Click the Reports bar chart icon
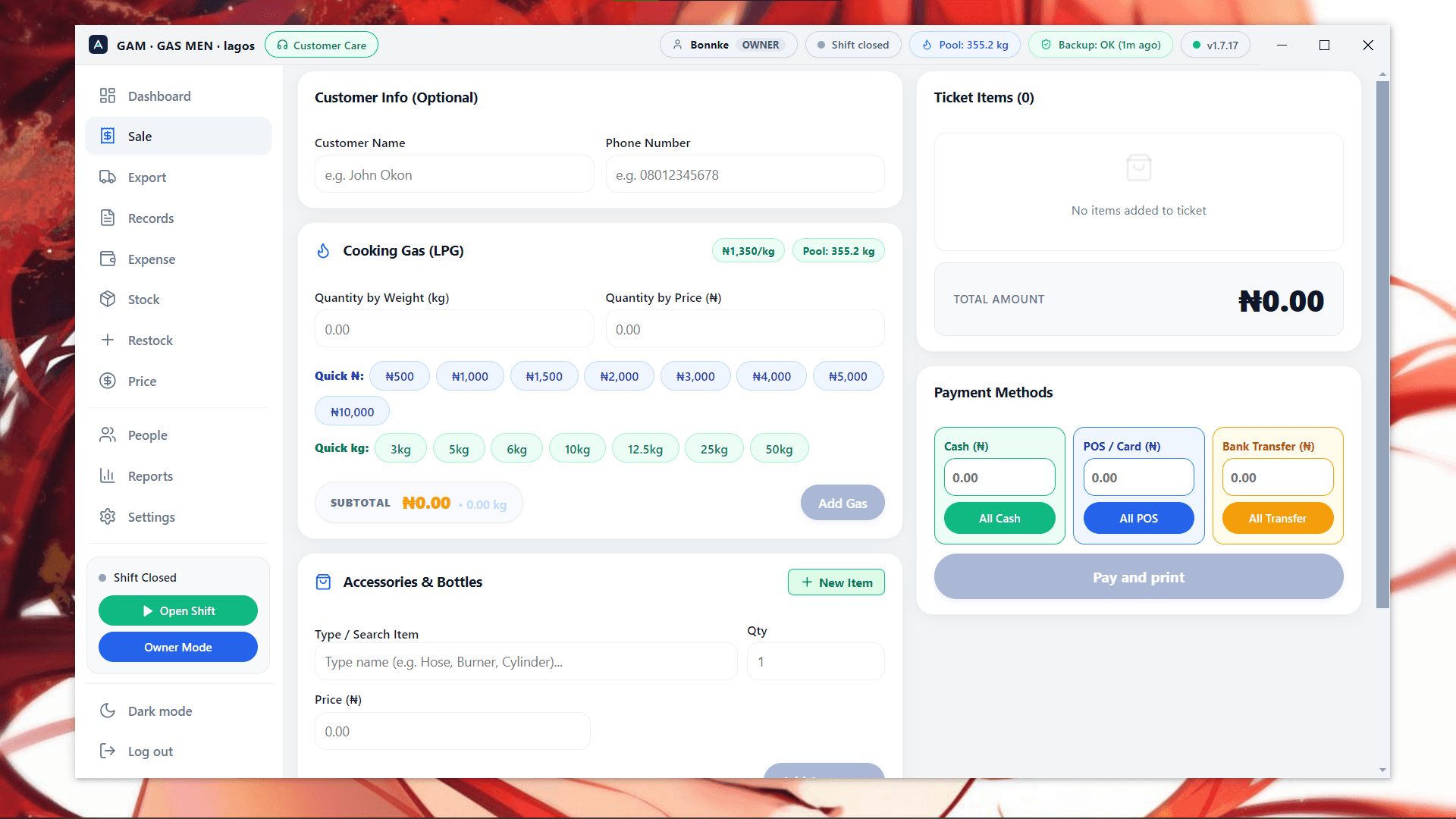Viewport: 1456px width, 819px height. pyautogui.click(x=108, y=475)
